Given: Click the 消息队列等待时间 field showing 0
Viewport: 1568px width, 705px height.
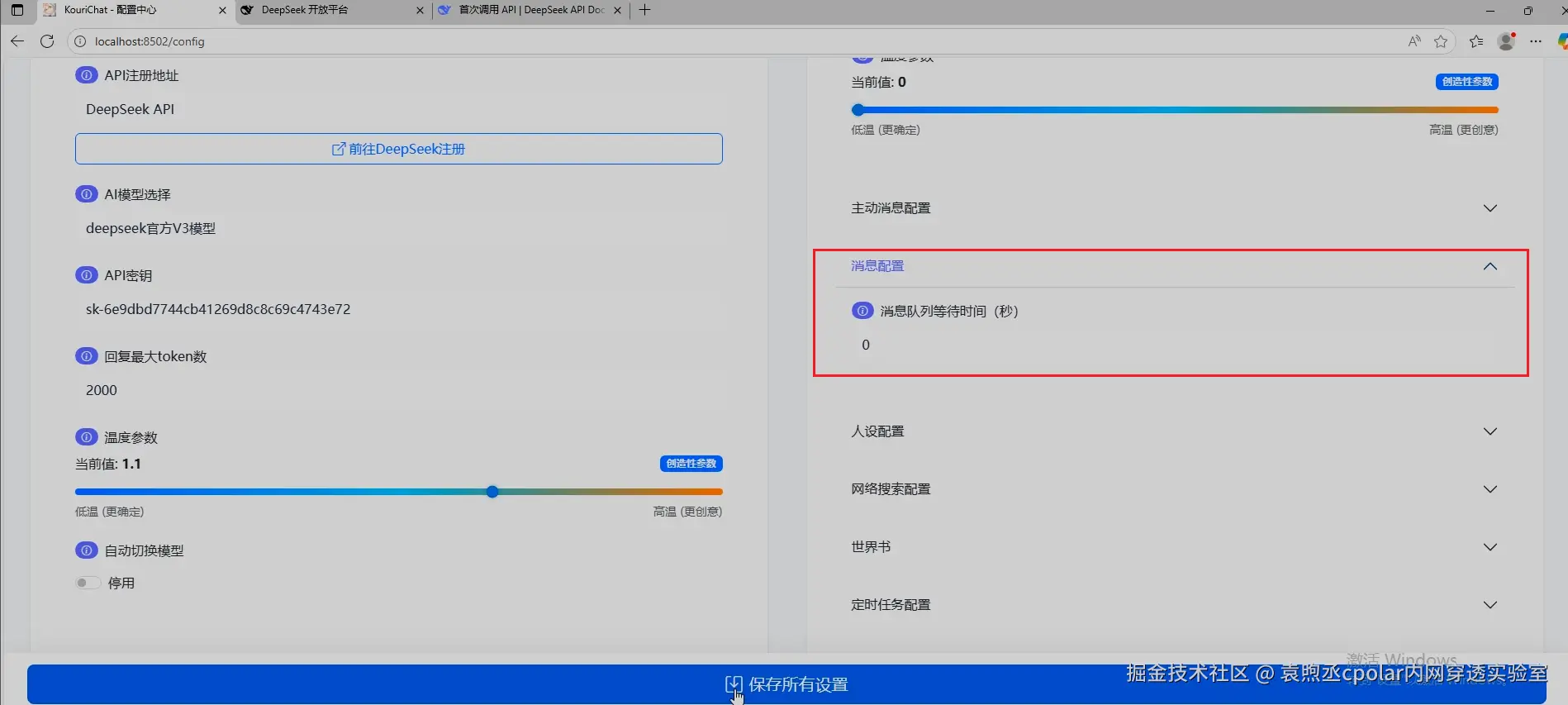Looking at the screenshot, I should pyautogui.click(x=1175, y=345).
